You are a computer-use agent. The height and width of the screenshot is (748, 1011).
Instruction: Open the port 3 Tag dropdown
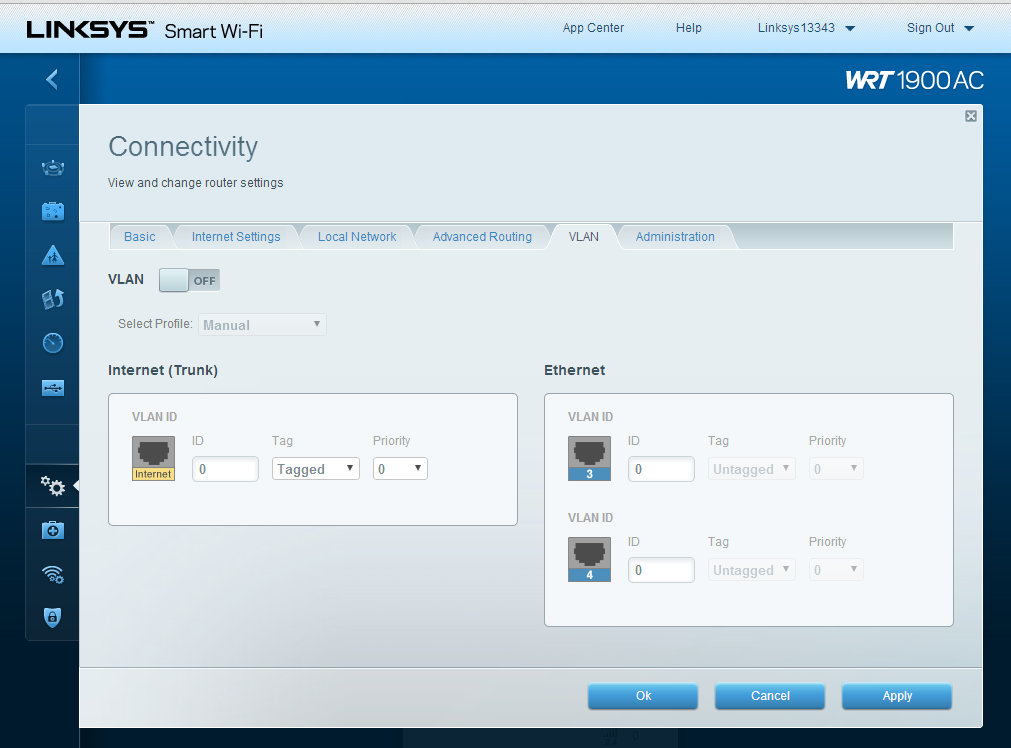pos(751,469)
